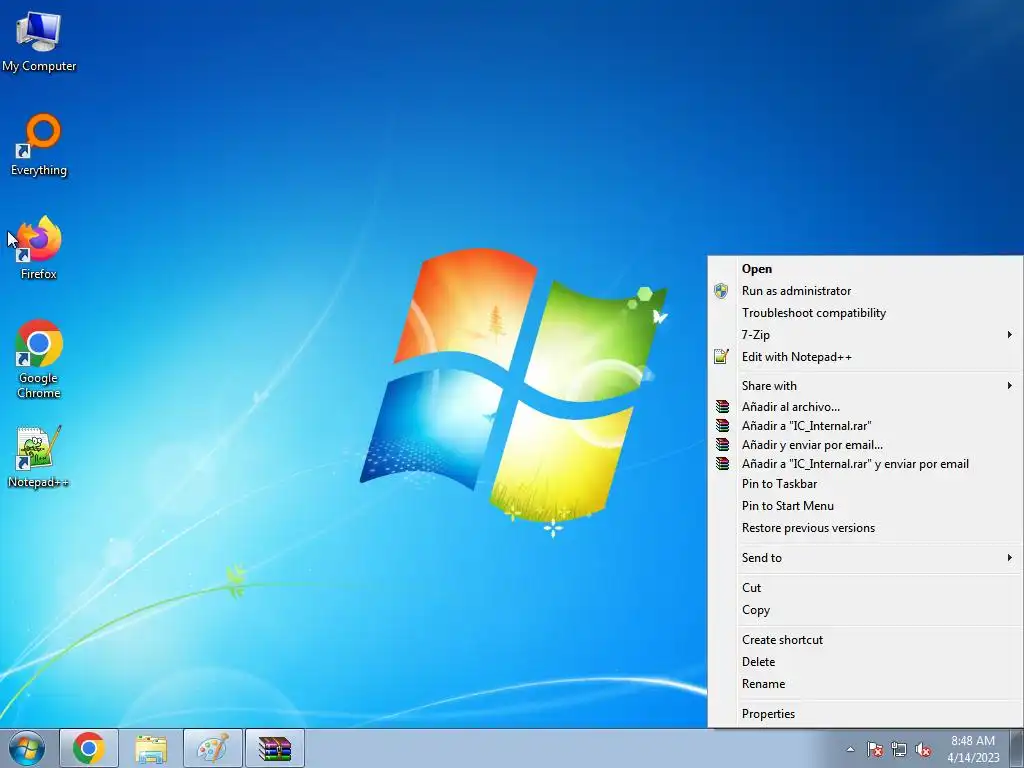Choose Copy in the context menu

pos(865,610)
